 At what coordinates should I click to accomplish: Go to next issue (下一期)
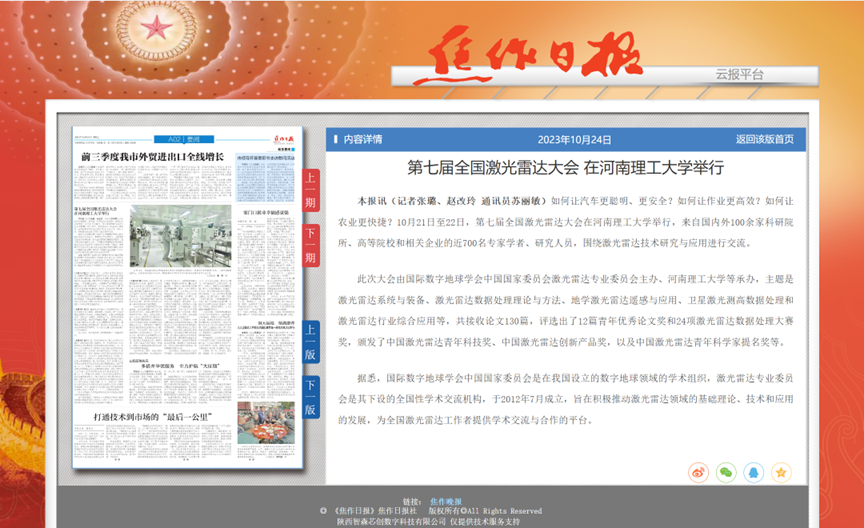[x=311, y=245]
